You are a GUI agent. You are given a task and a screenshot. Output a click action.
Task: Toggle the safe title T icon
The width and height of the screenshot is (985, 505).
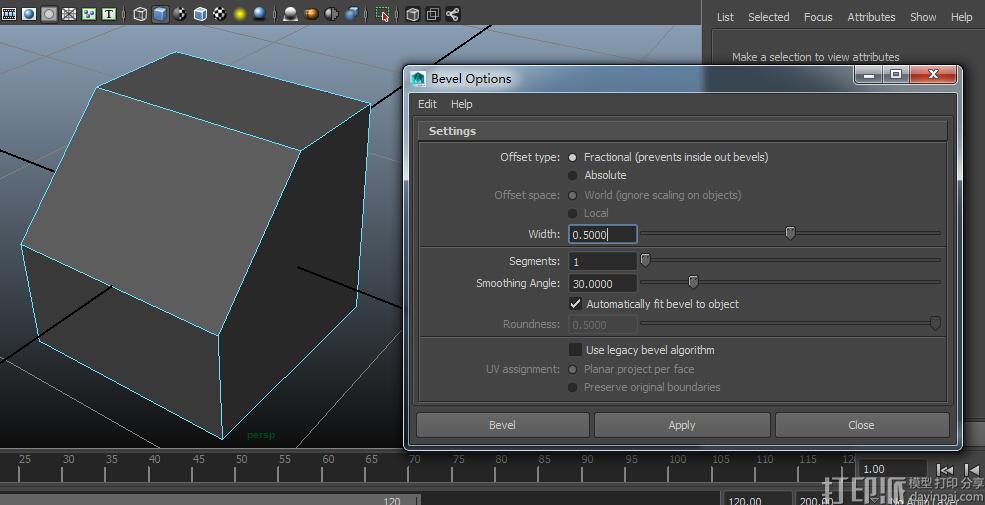click(109, 14)
